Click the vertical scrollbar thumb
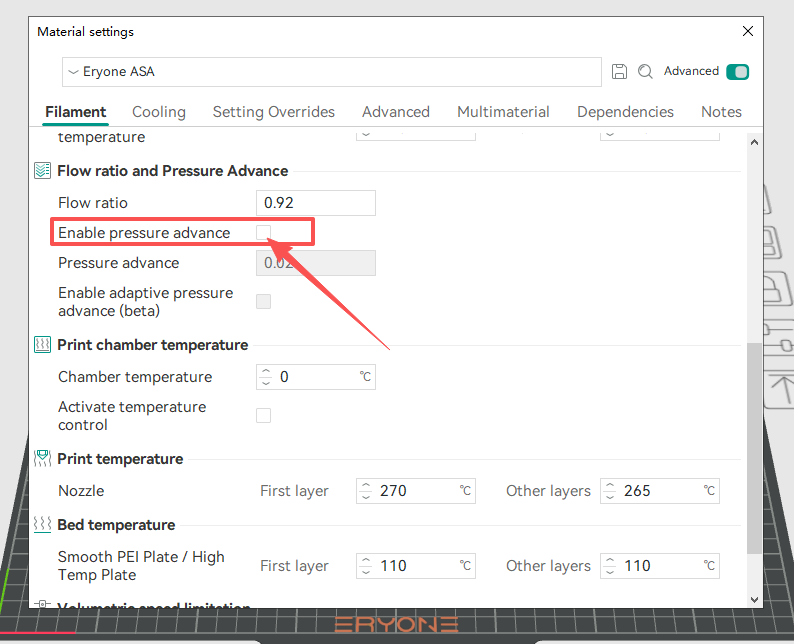 point(753,450)
